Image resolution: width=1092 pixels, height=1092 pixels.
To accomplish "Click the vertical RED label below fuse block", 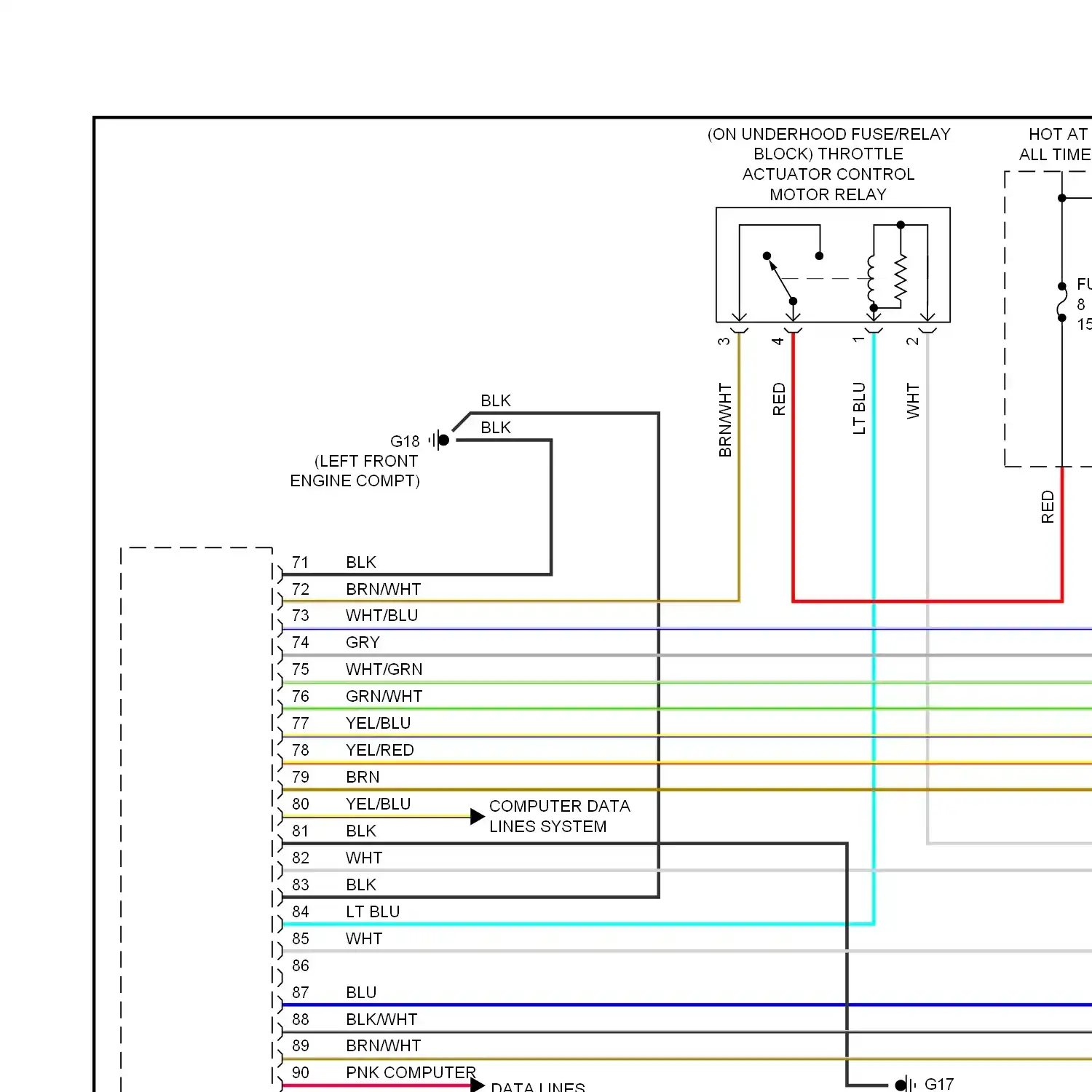I will pos(1048,507).
